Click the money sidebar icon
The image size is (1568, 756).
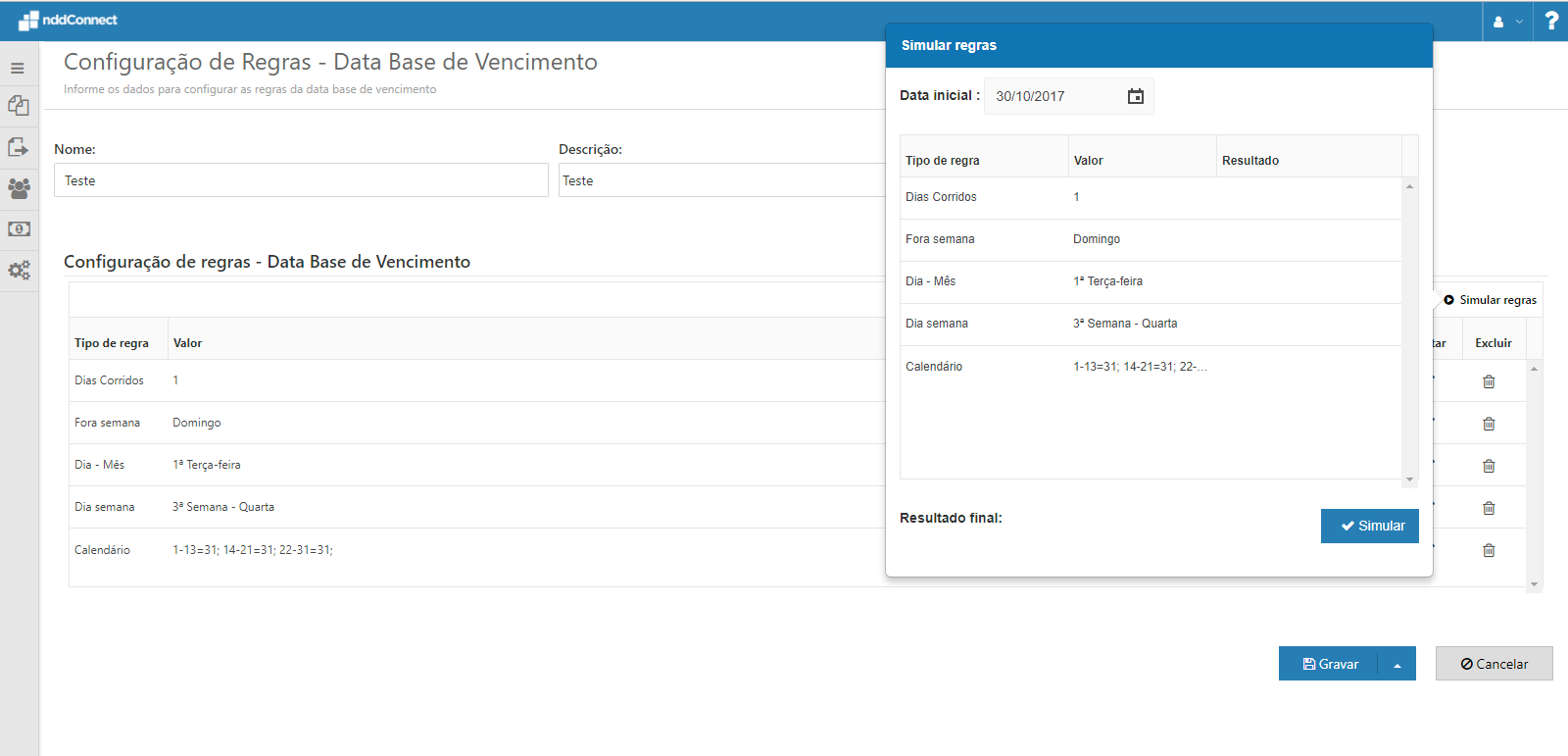19,228
